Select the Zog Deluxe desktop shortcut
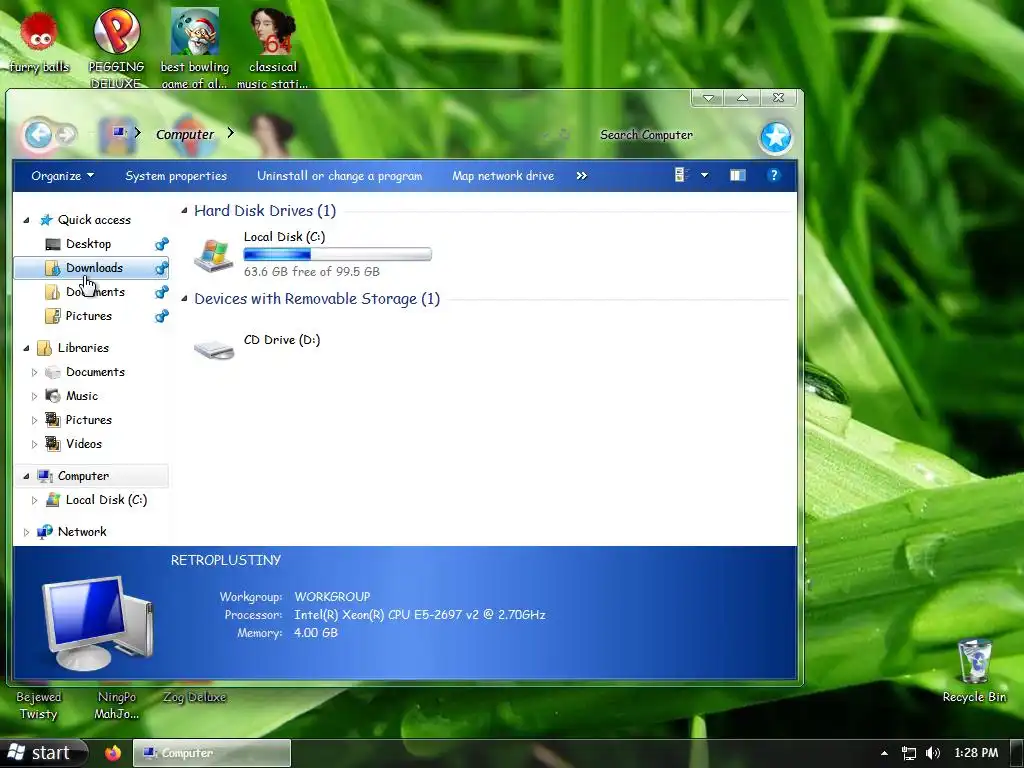Image resolution: width=1024 pixels, height=768 pixels. (195, 697)
